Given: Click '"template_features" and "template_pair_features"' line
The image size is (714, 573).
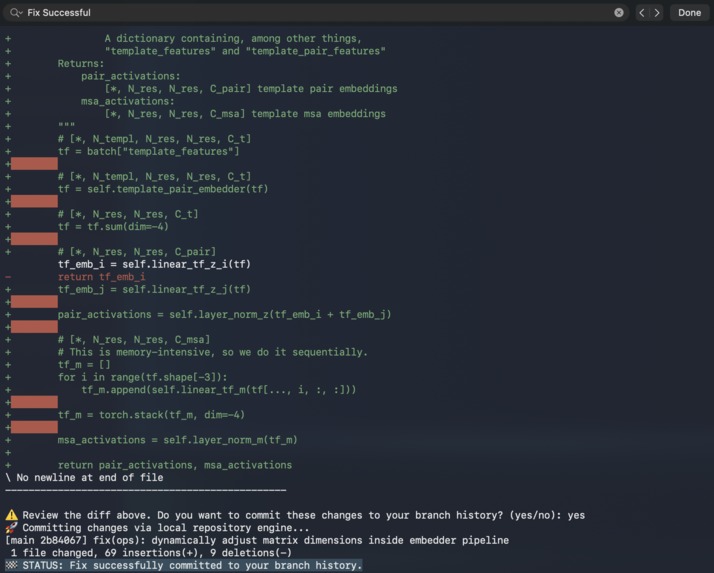Looking at the screenshot, I should (245, 51).
